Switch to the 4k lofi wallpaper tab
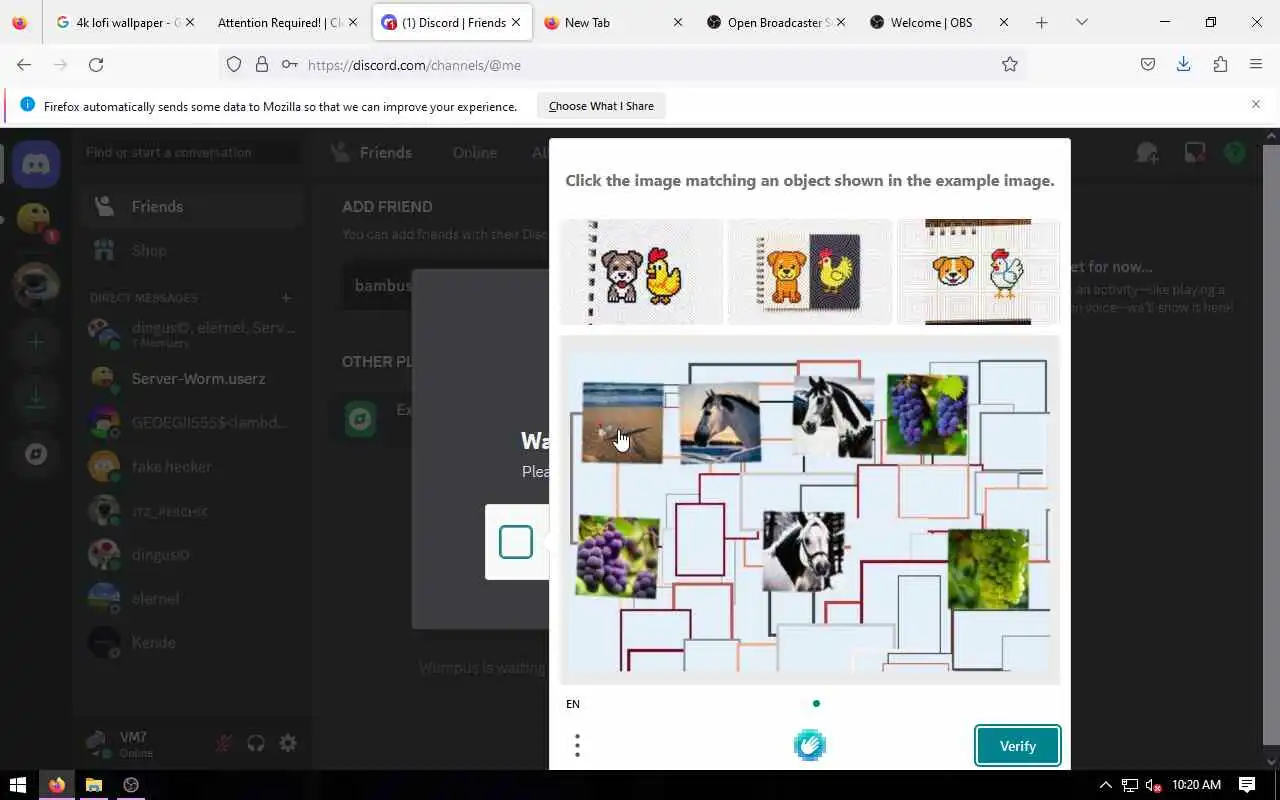This screenshot has height=800, width=1280. pyautogui.click(x=125, y=22)
